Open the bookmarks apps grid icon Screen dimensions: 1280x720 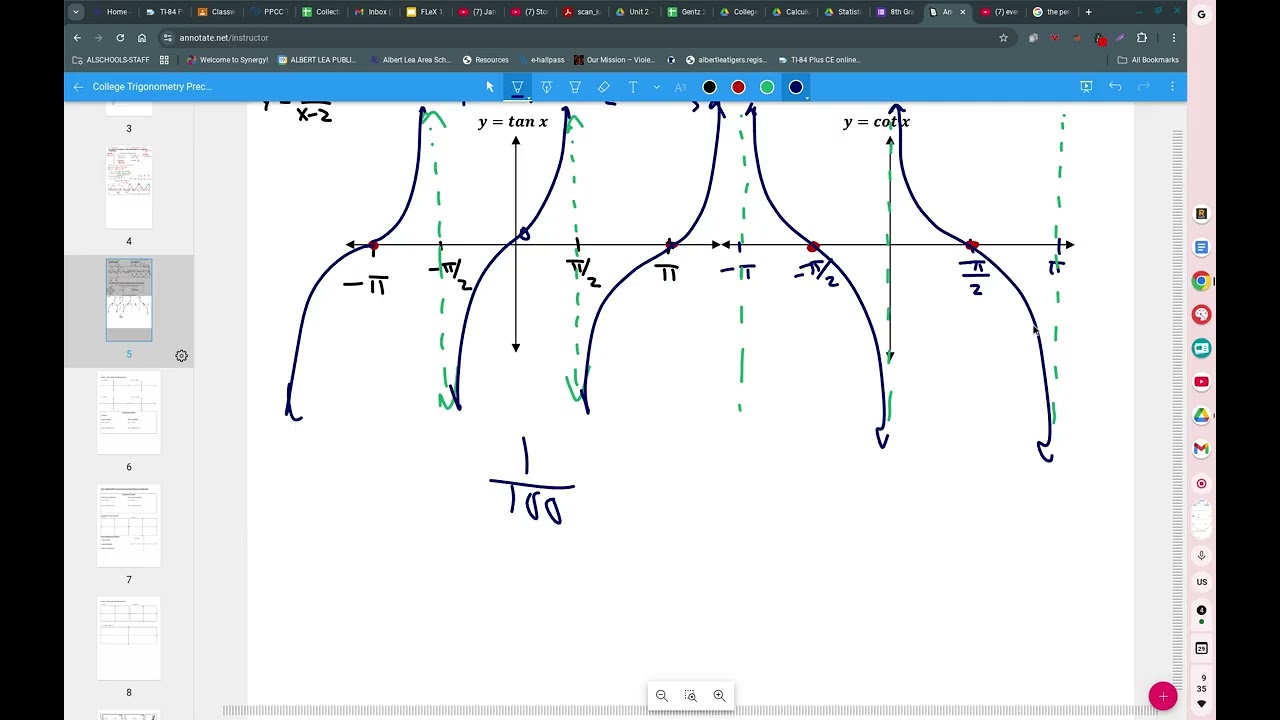point(164,60)
